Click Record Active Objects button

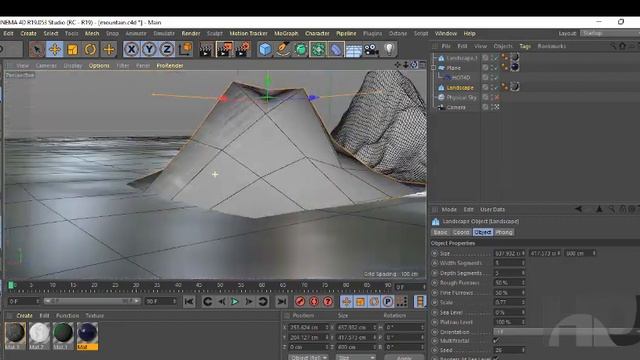point(300,302)
